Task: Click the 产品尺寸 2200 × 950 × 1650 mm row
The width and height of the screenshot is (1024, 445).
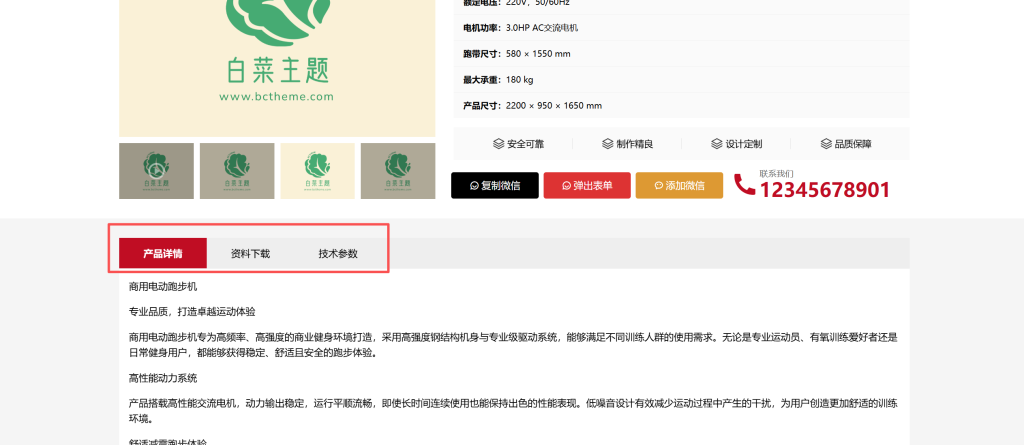Action: [x=681, y=106]
